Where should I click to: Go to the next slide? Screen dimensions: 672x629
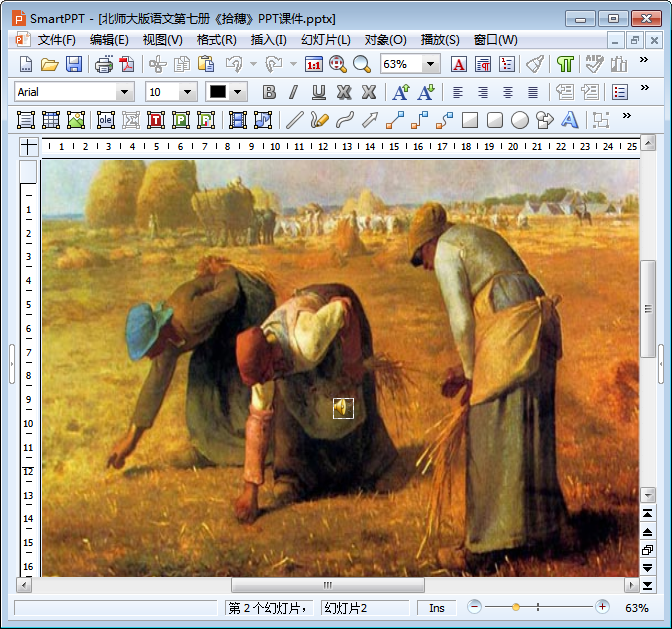648,568
